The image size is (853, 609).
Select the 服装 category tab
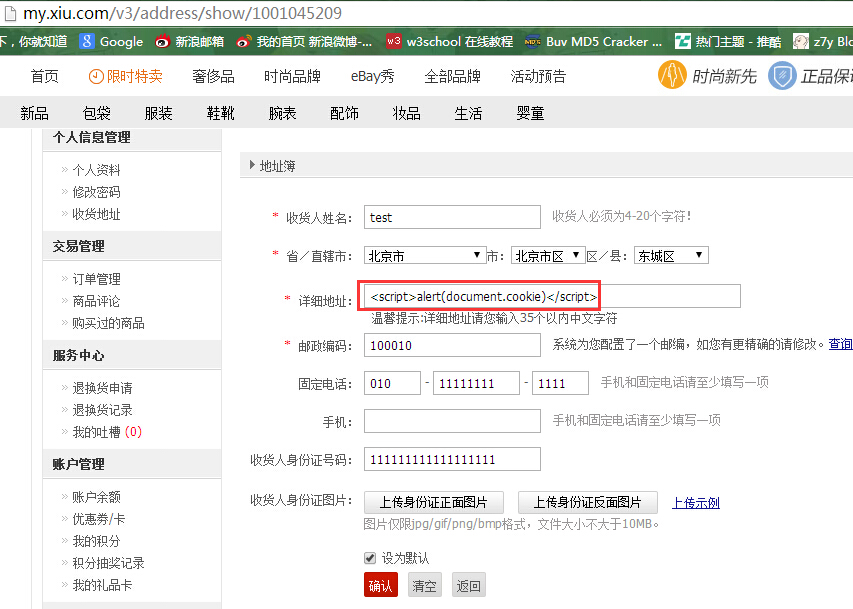coord(158,113)
